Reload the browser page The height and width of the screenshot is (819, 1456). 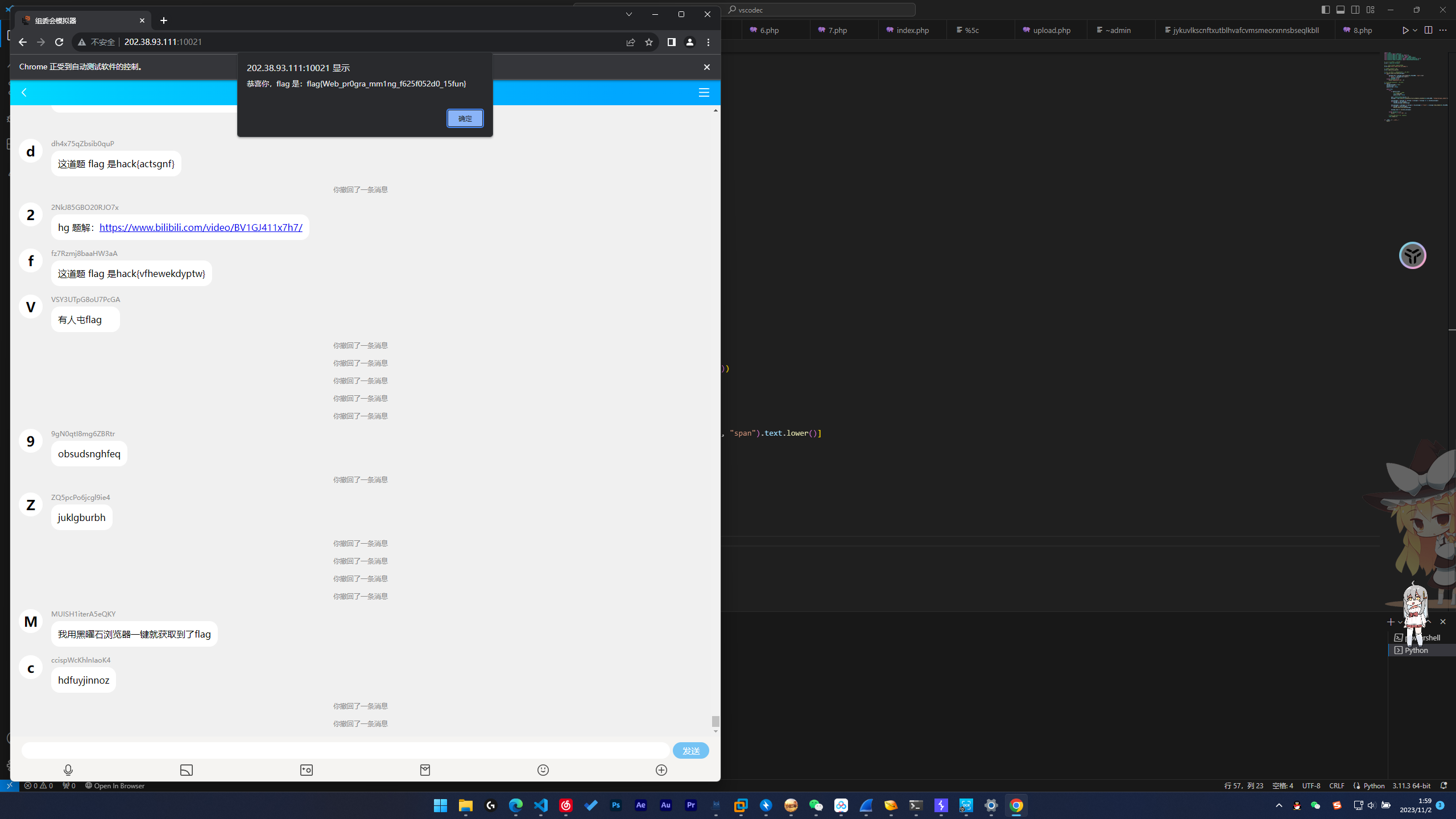pos(59,42)
